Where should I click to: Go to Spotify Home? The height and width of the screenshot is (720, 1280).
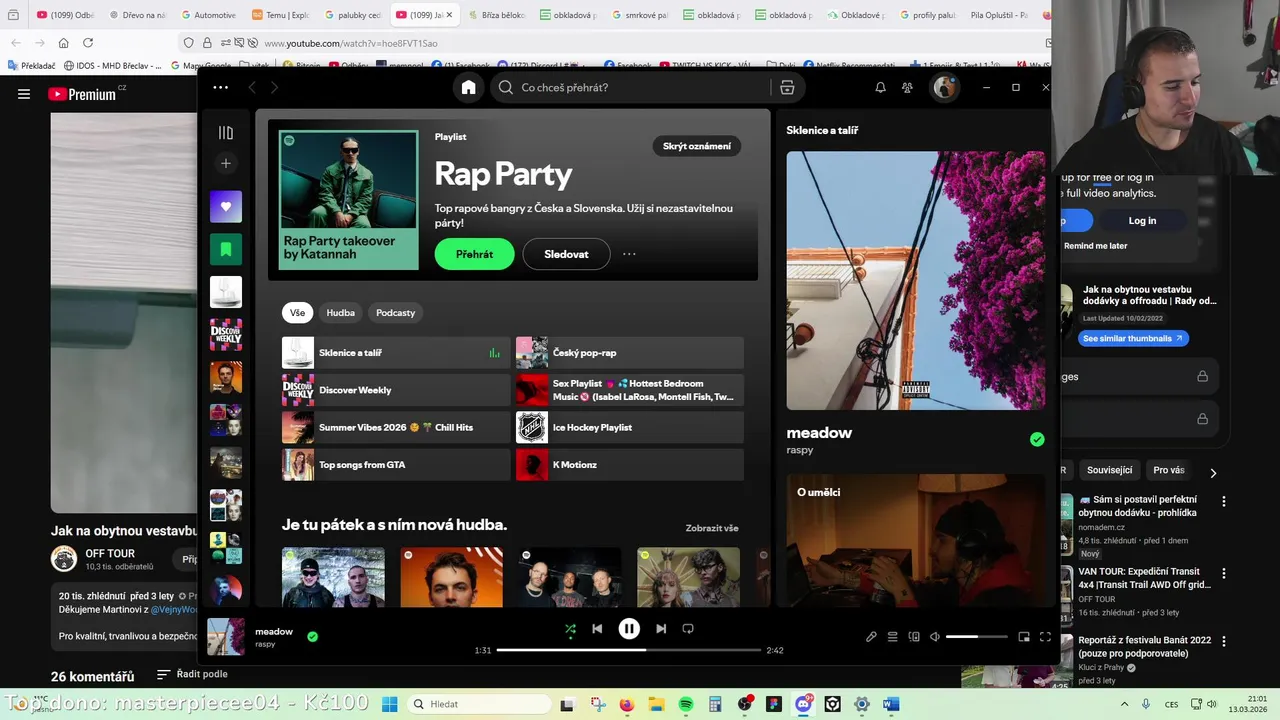point(468,88)
